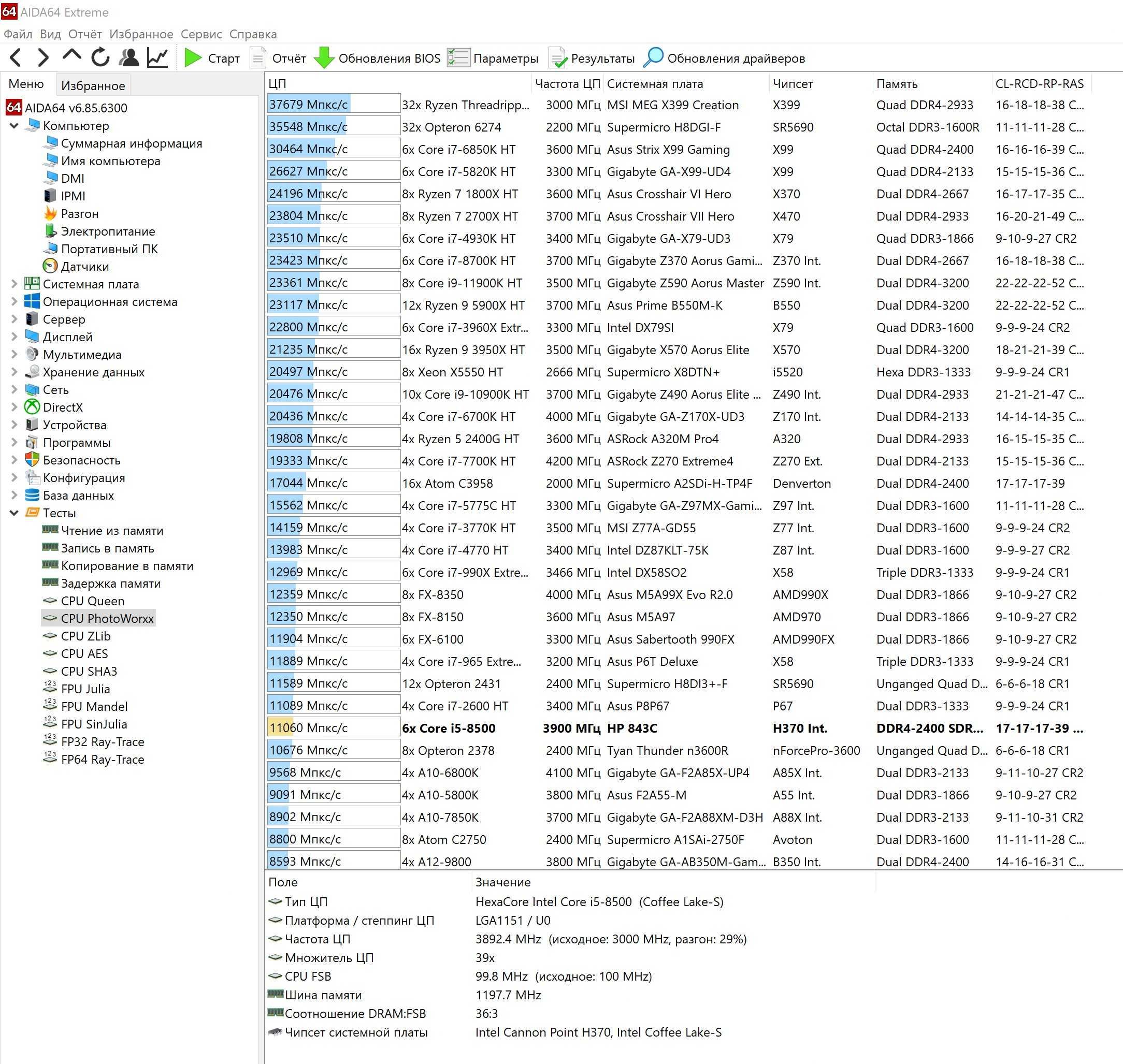The height and width of the screenshot is (1064, 1123).
Task: Open the Вид menu
Action: (50, 34)
